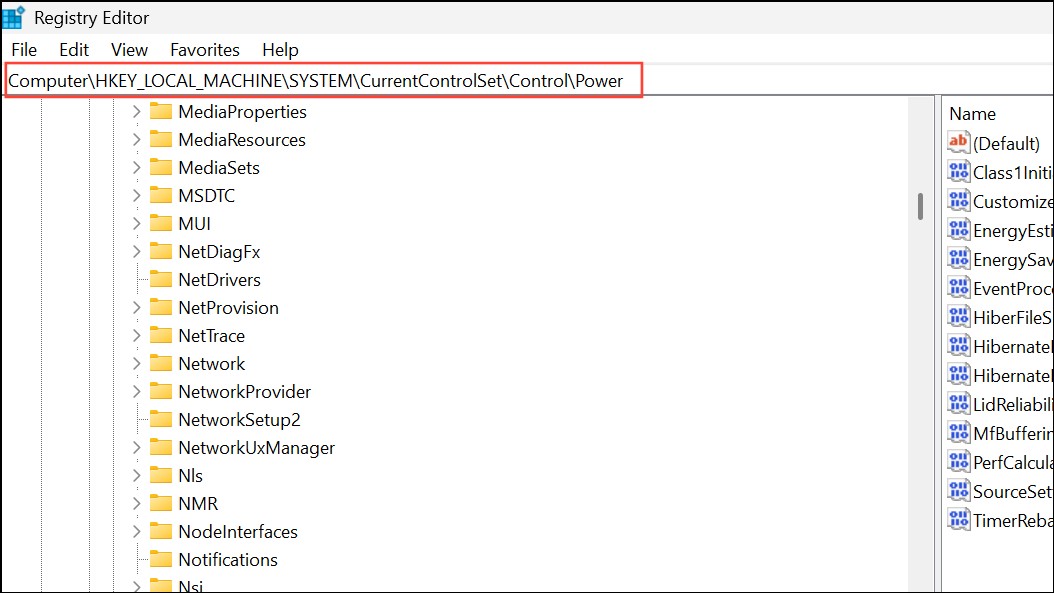
Task: Open the View menu
Action: [x=129, y=50]
